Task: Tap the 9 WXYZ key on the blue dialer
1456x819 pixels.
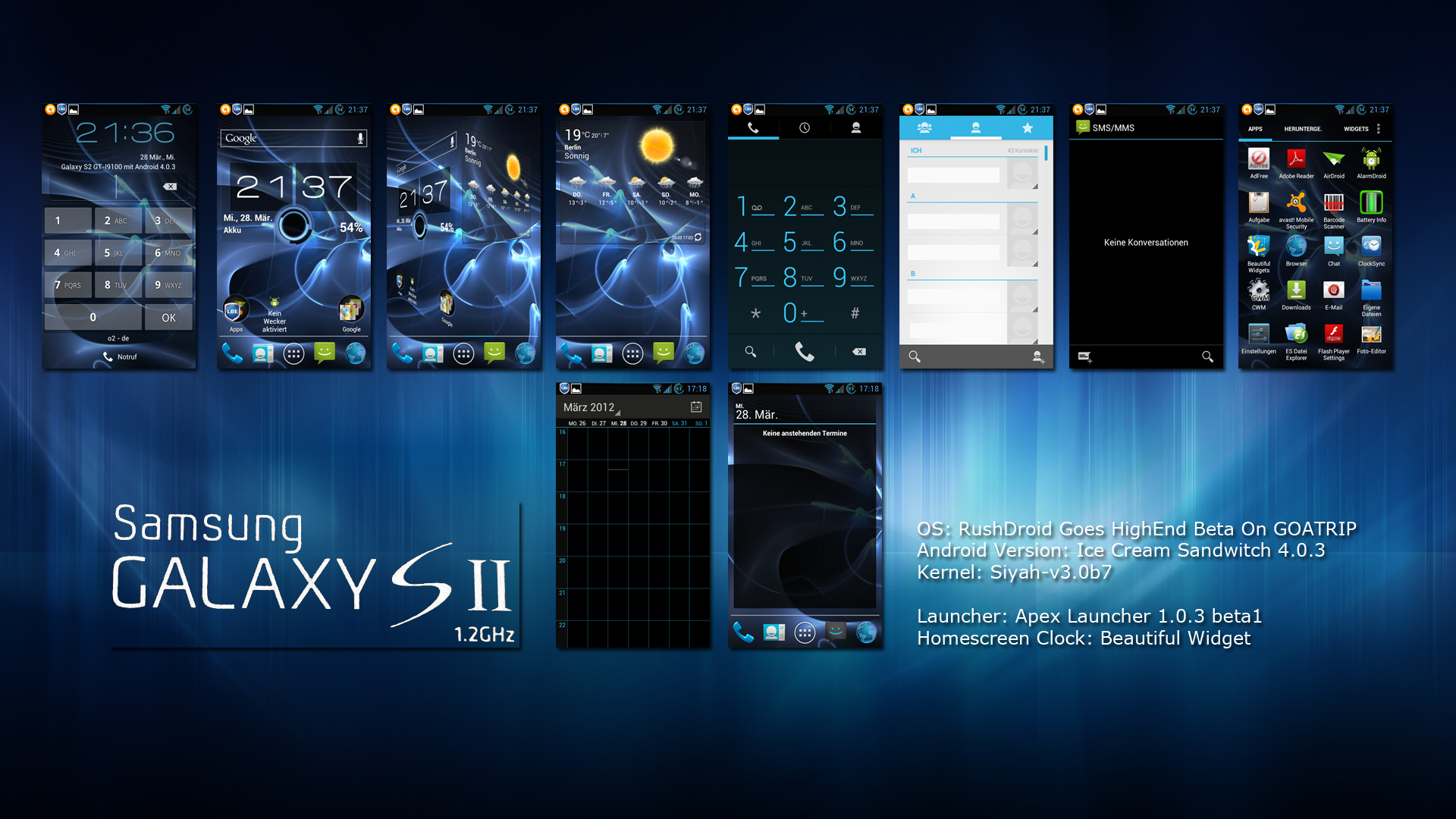Action: tap(855, 278)
